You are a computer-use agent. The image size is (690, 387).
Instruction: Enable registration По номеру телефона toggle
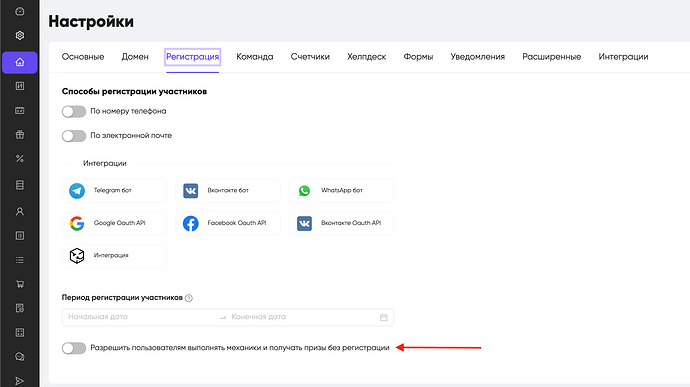coord(74,111)
